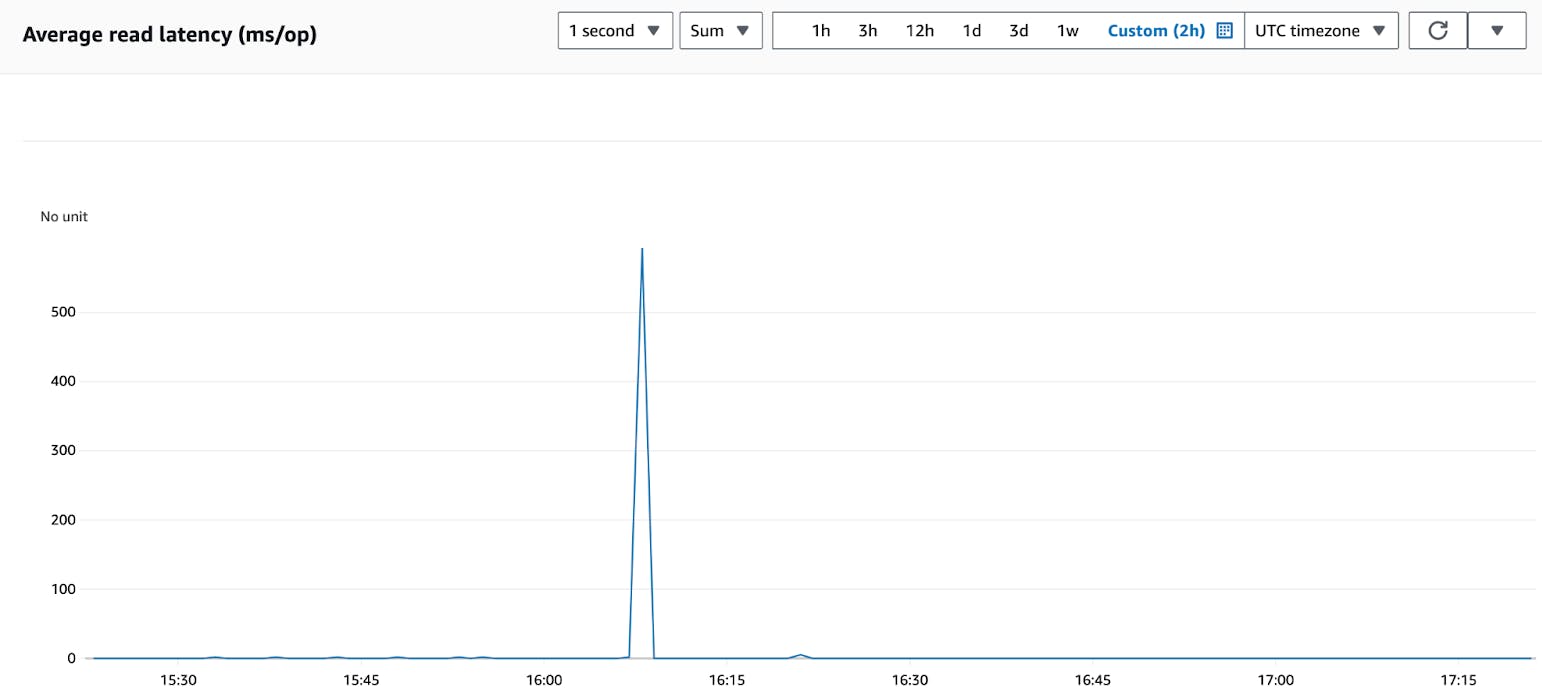Select the 1w time range
Screen dimensions: 1542x694
pyautogui.click(x=1068, y=30)
